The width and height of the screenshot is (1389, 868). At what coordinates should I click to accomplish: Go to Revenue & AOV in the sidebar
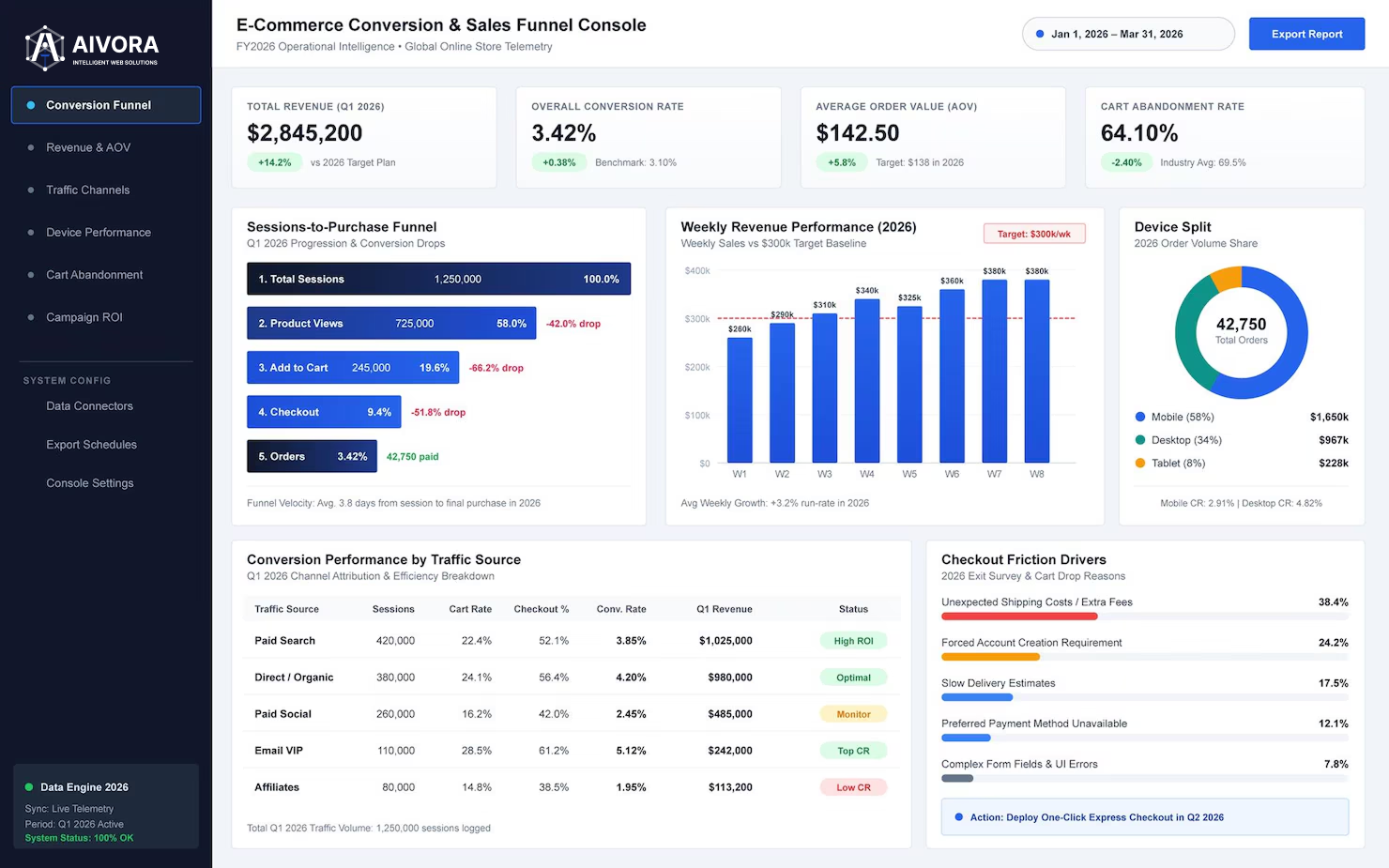coord(88,147)
